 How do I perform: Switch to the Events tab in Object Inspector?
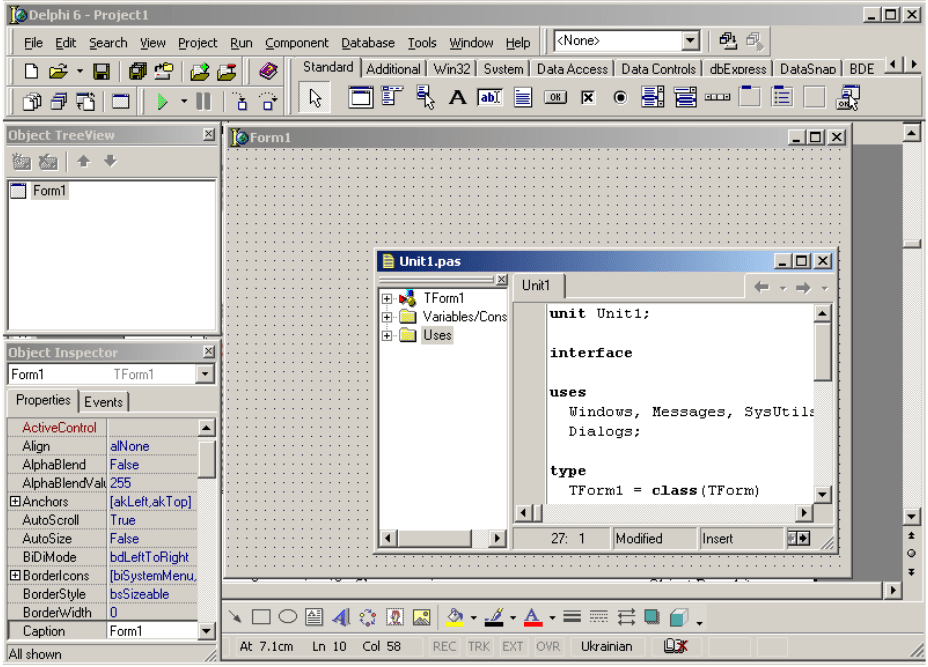[104, 402]
